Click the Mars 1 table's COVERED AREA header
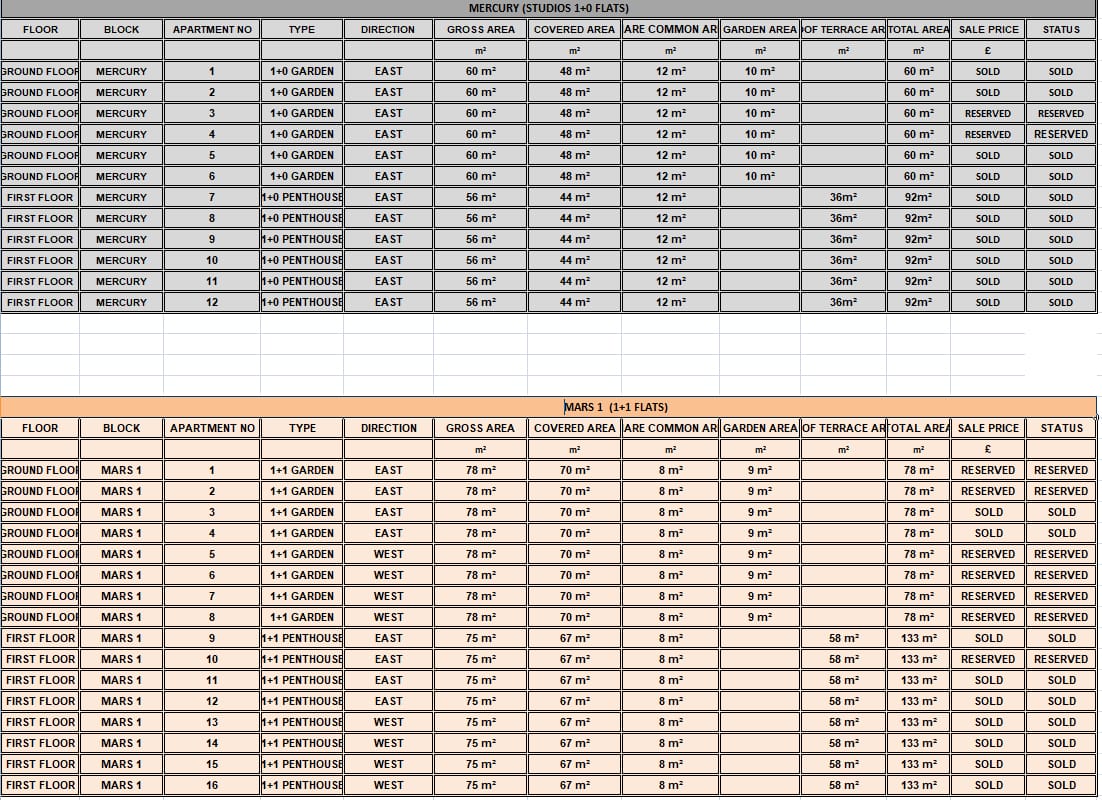Viewport: 1102px width, 800px height. (x=574, y=428)
